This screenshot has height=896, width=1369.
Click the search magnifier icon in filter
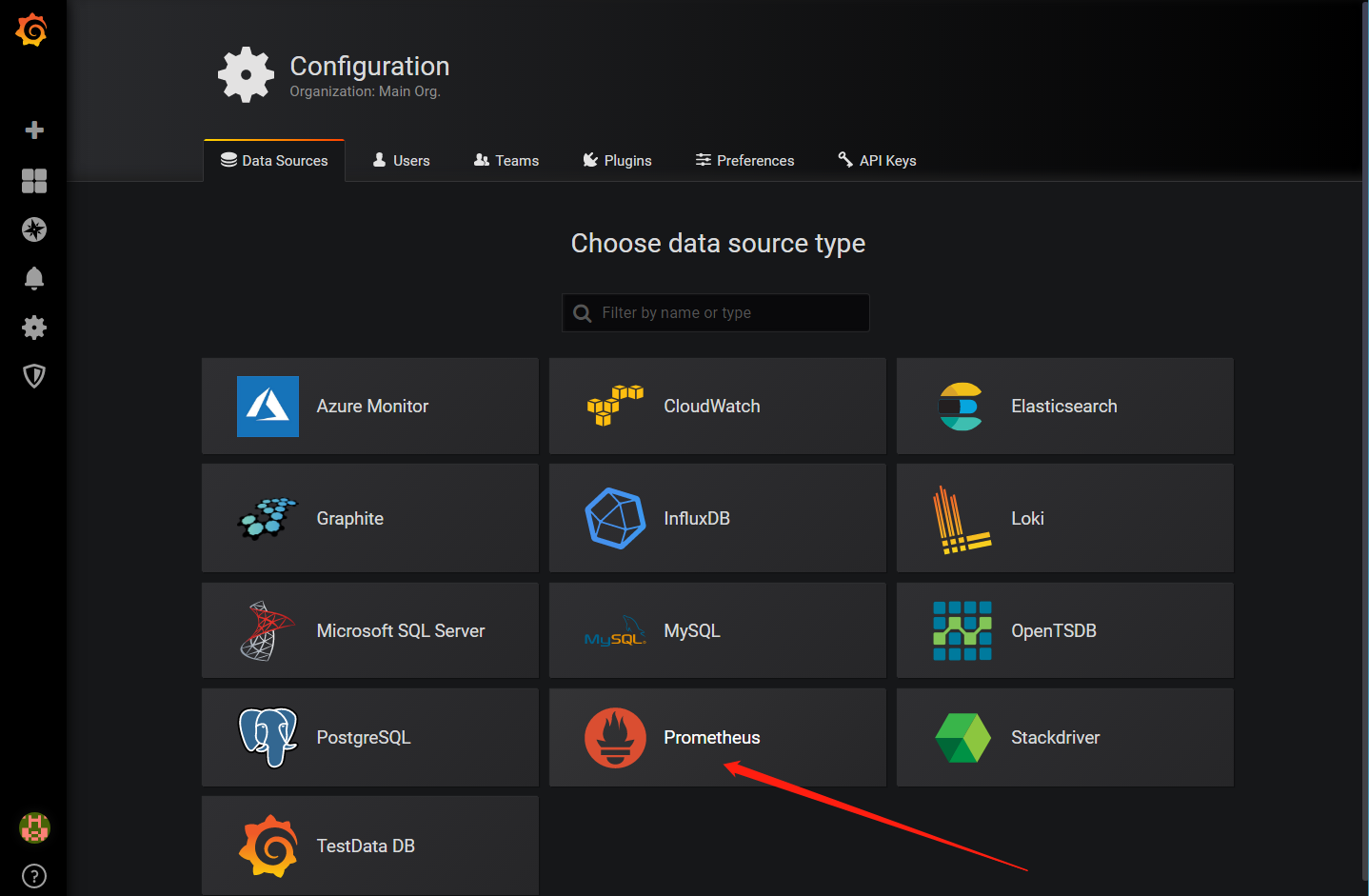pos(583,313)
